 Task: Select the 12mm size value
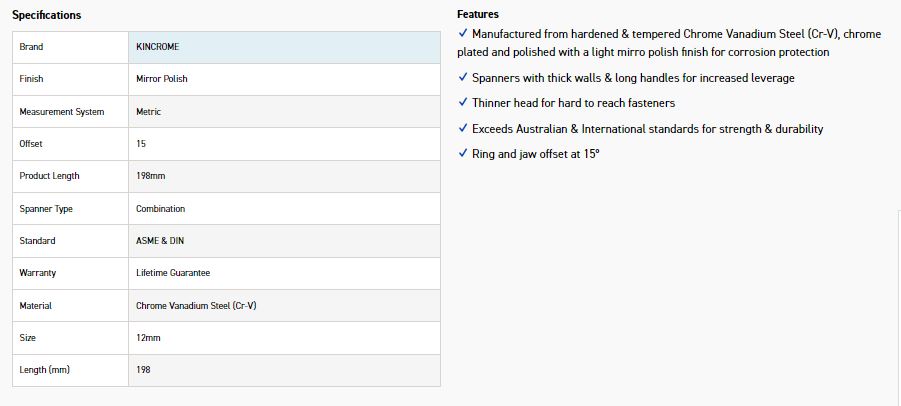coord(148,338)
